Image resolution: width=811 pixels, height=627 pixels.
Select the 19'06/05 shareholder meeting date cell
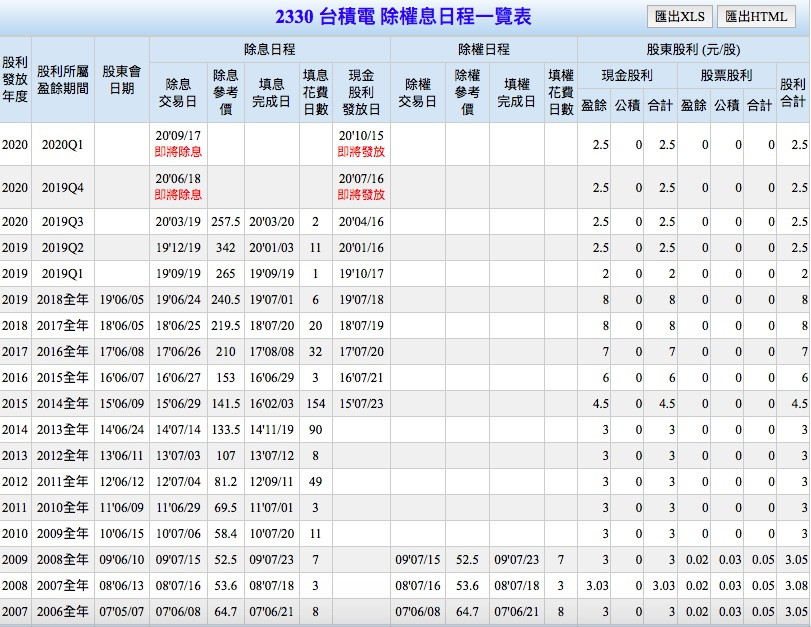pyautogui.click(x=122, y=299)
